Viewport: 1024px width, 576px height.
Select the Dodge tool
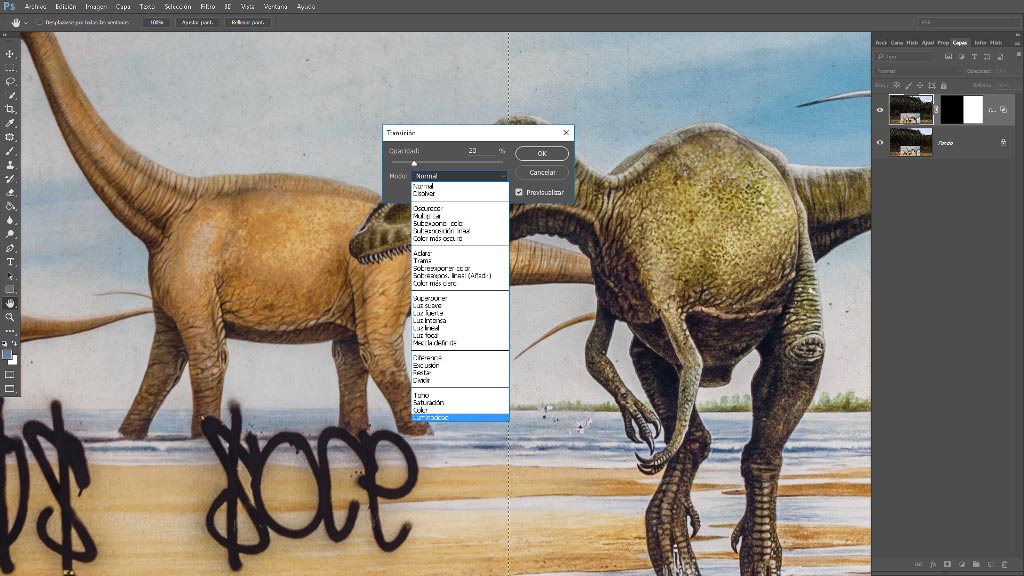pyautogui.click(x=10, y=234)
